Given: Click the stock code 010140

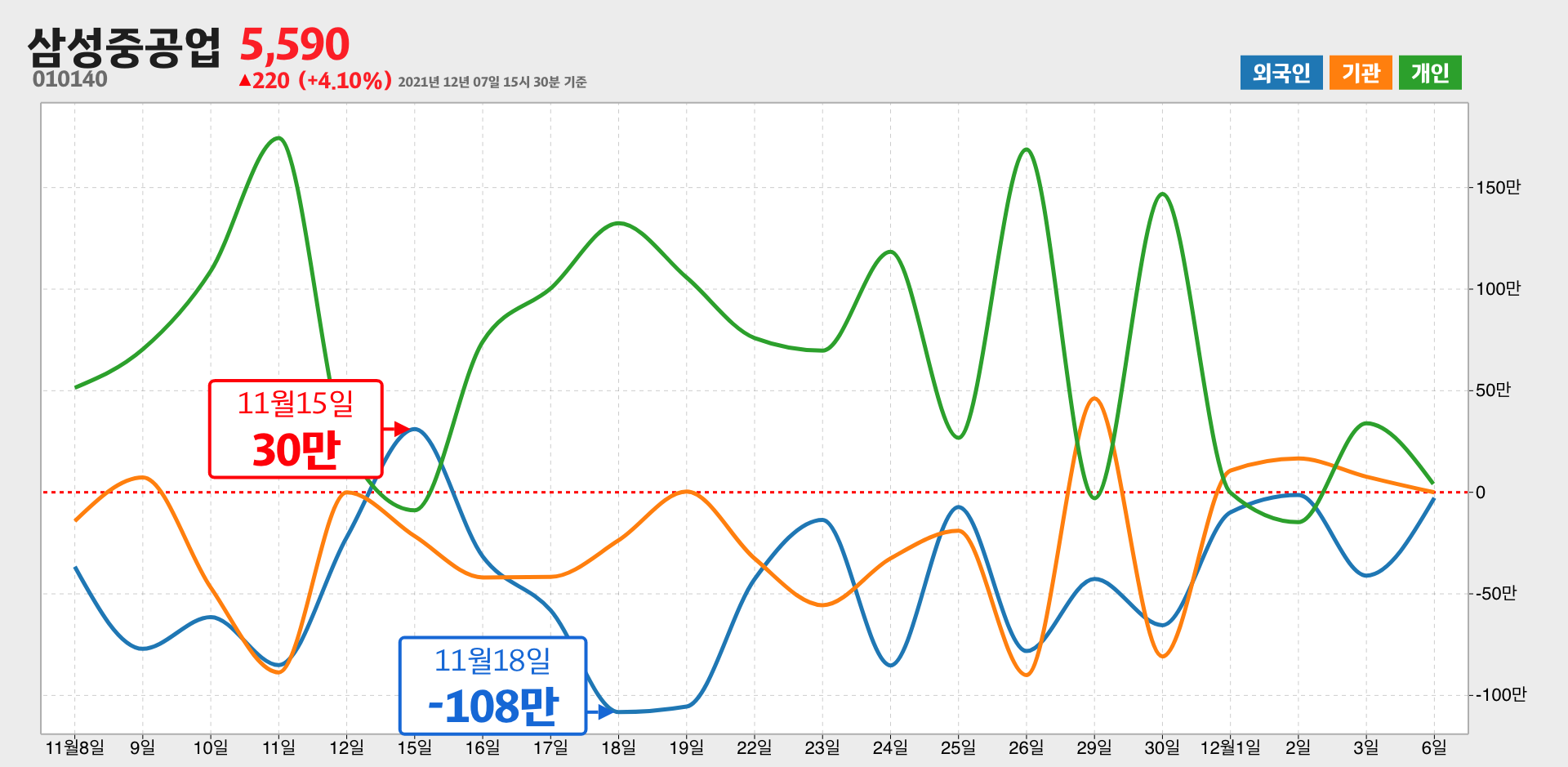Looking at the screenshot, I should (70, 79).
